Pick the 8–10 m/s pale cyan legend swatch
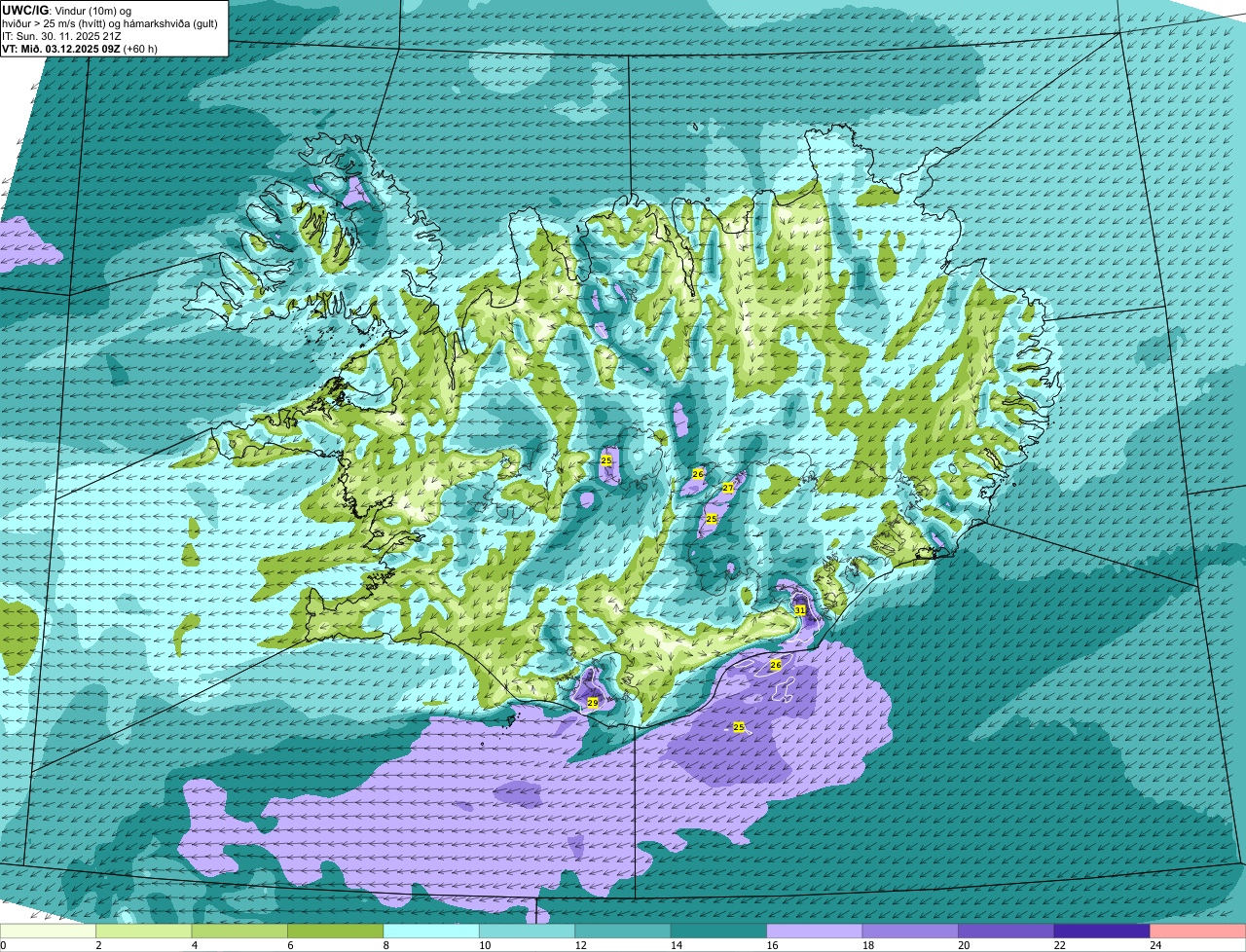Screen dimensions: 1246x952 pyautogui.click(x=432, y=932)
